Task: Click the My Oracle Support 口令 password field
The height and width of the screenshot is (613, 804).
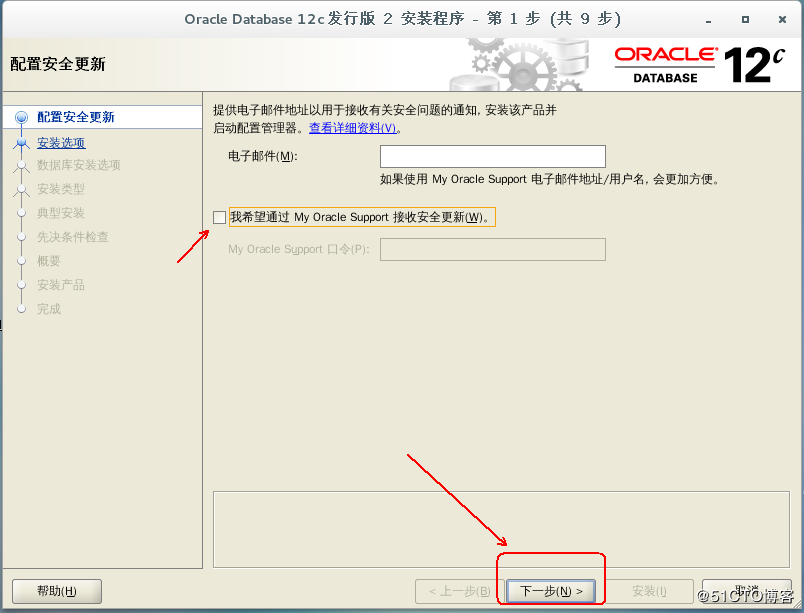Action: click(x=493, y=250)
